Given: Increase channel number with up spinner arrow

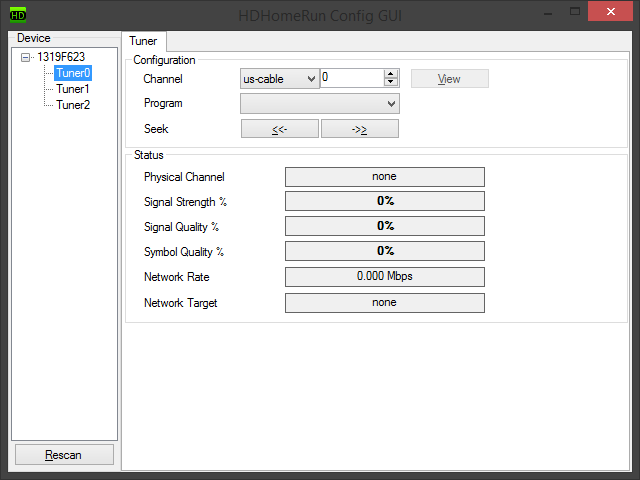Looking at the screenshot, I should point(391,74).
